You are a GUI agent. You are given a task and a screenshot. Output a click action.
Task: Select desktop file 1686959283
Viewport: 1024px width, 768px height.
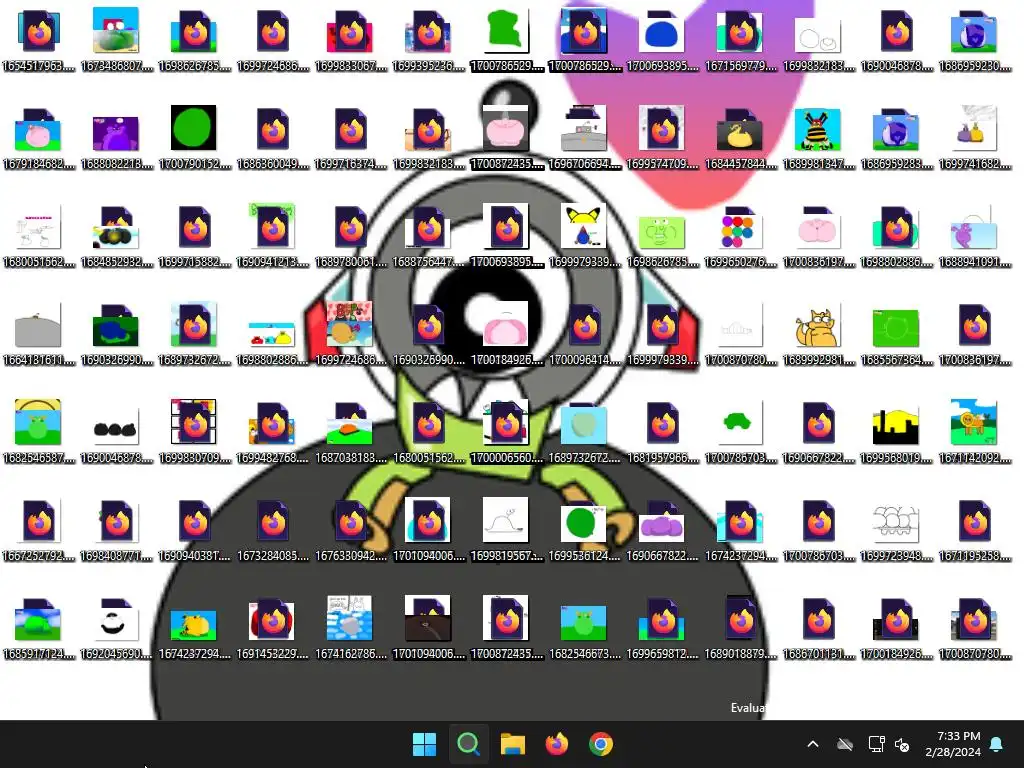(897, 138)
